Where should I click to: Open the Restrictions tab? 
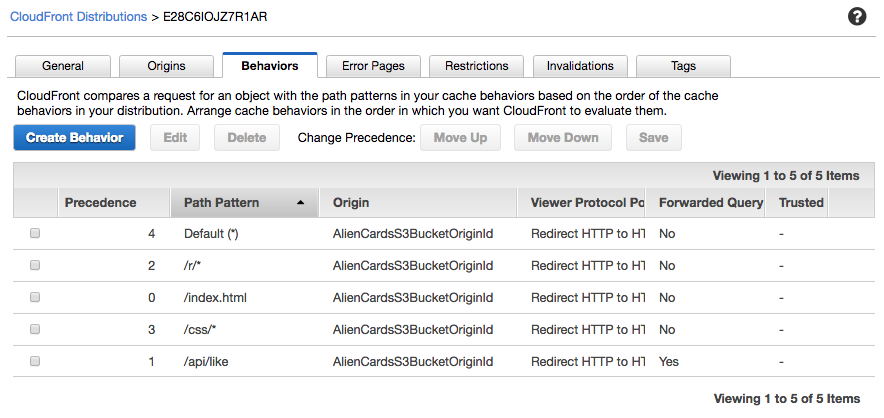click(x=476, y=66)
